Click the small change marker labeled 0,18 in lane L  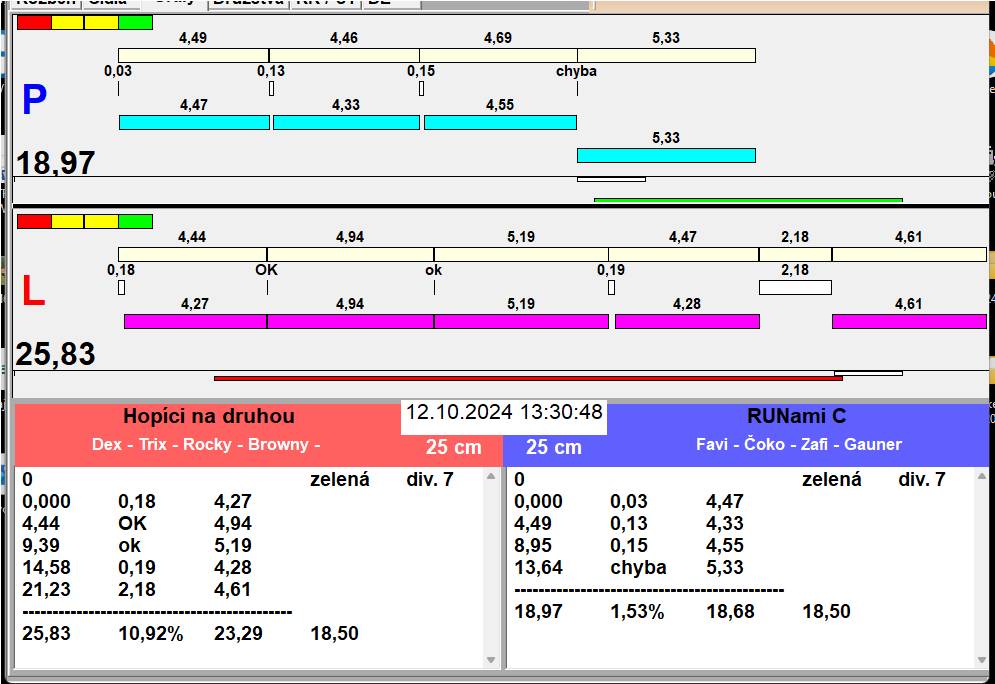(121, 287)
